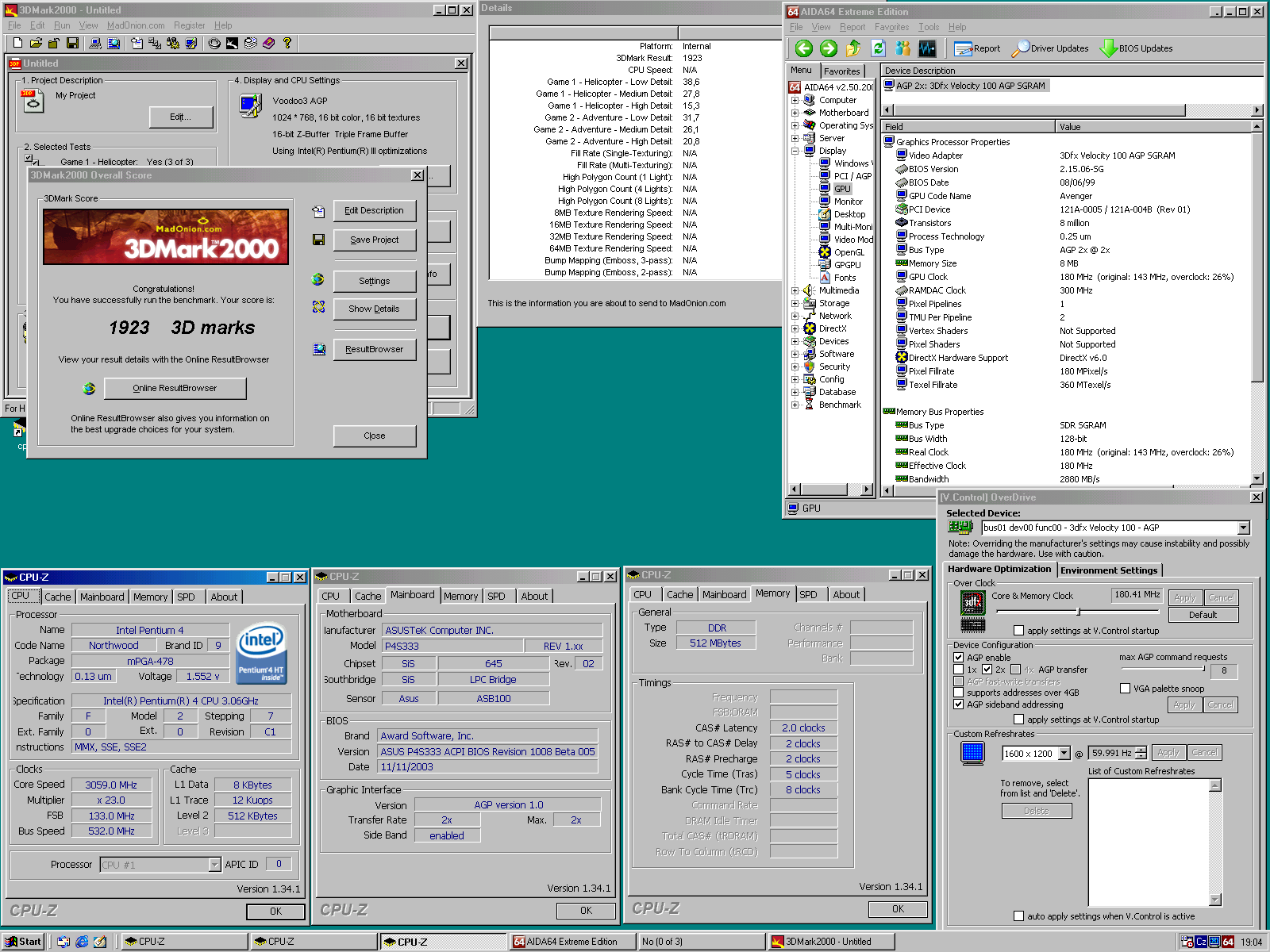Open the Run menu in 3DMark2000
The width and height of the screenshot is (1270, 952).
62,25
